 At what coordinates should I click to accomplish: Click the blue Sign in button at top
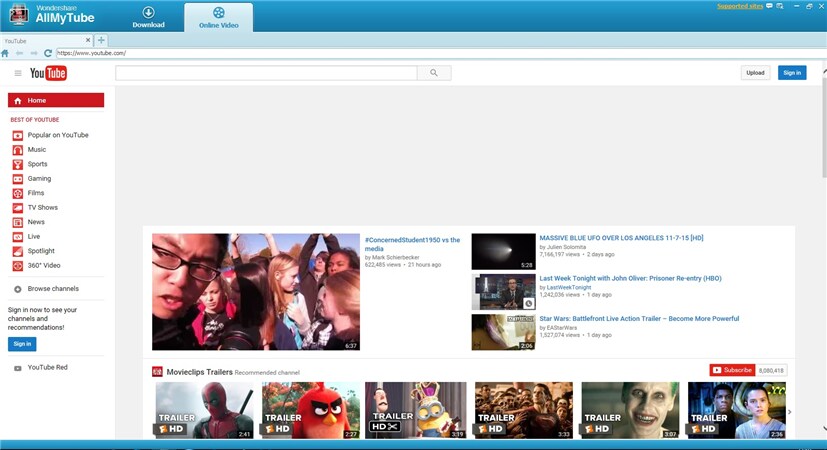(x=792, y=73)
